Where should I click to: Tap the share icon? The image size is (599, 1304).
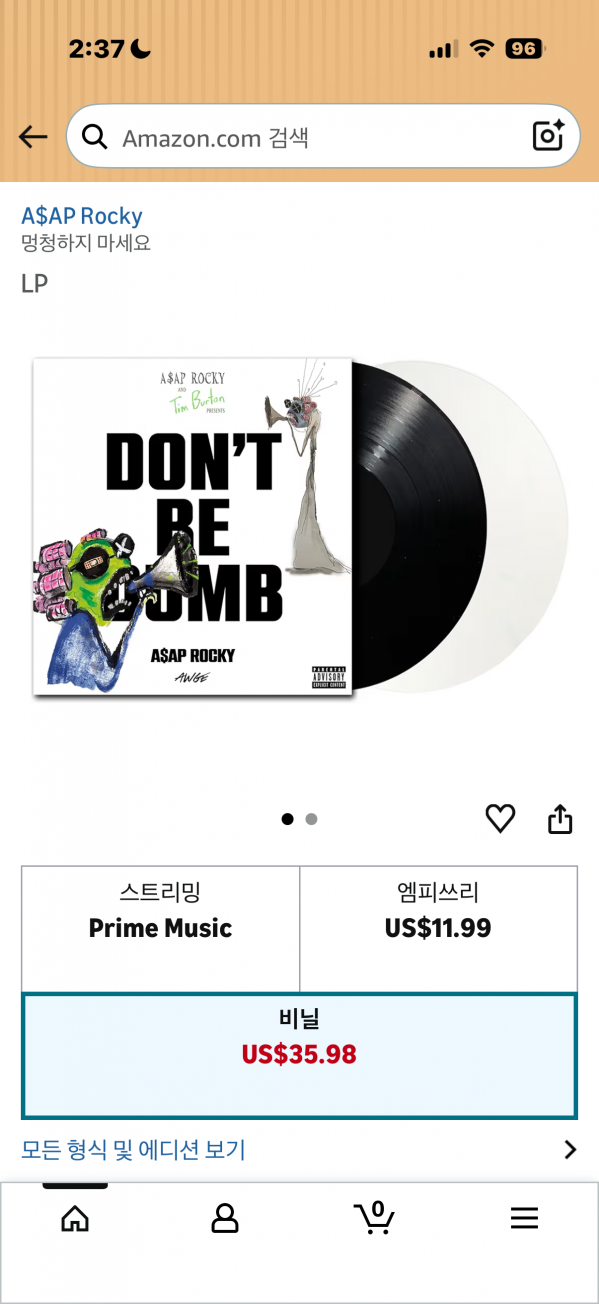pos(560,819)
